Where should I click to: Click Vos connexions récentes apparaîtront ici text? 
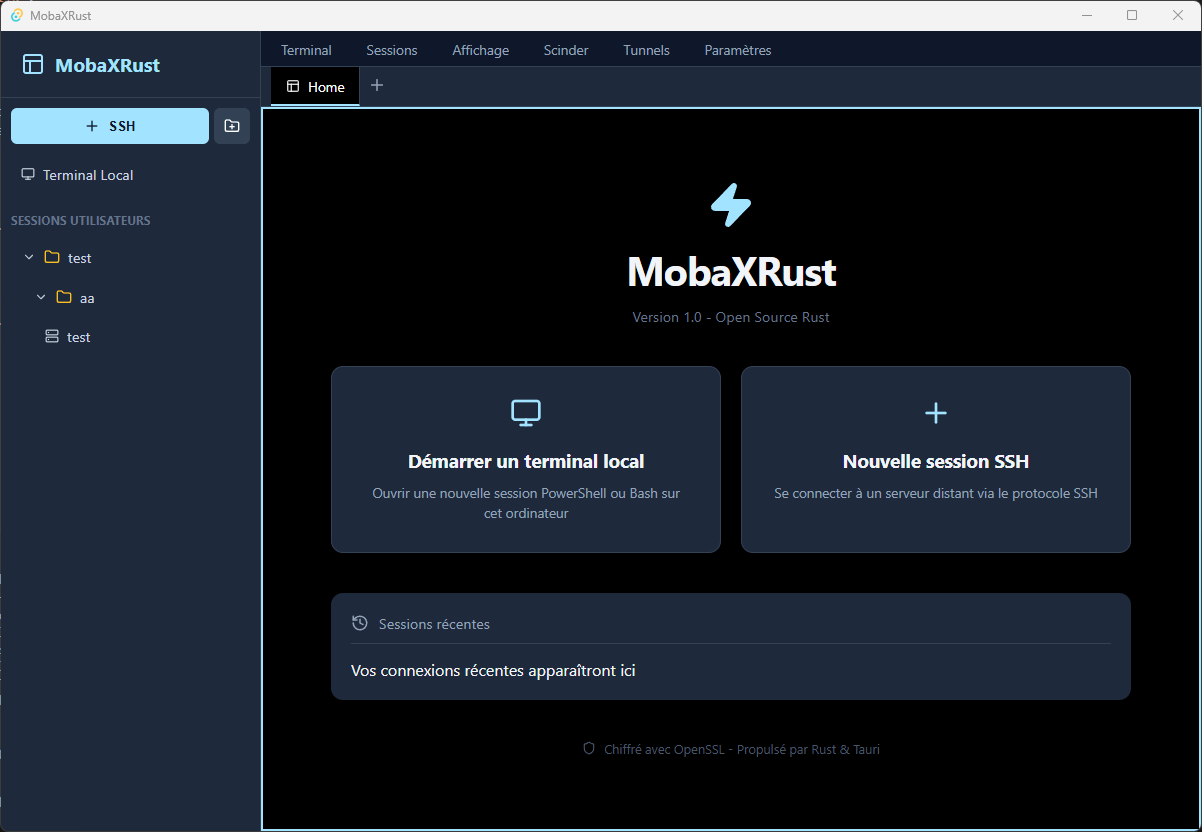tap(493, 670)
